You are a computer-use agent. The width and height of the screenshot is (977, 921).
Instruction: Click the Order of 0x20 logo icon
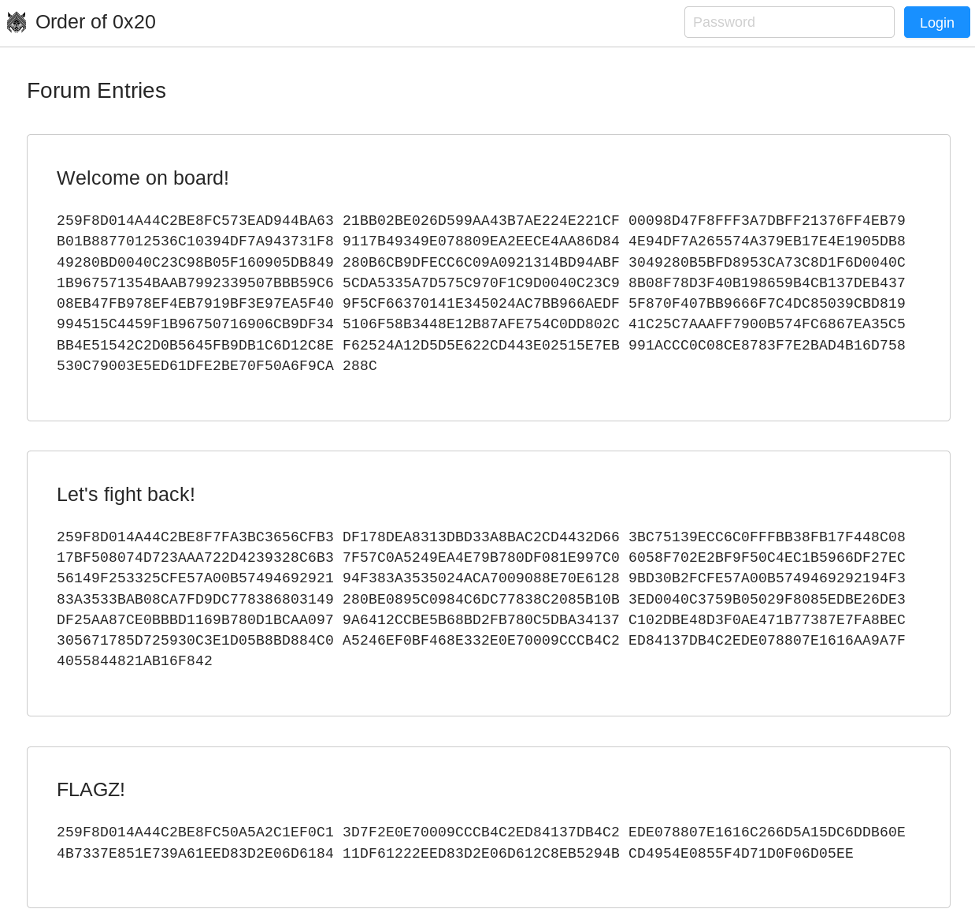pos(16,22)
